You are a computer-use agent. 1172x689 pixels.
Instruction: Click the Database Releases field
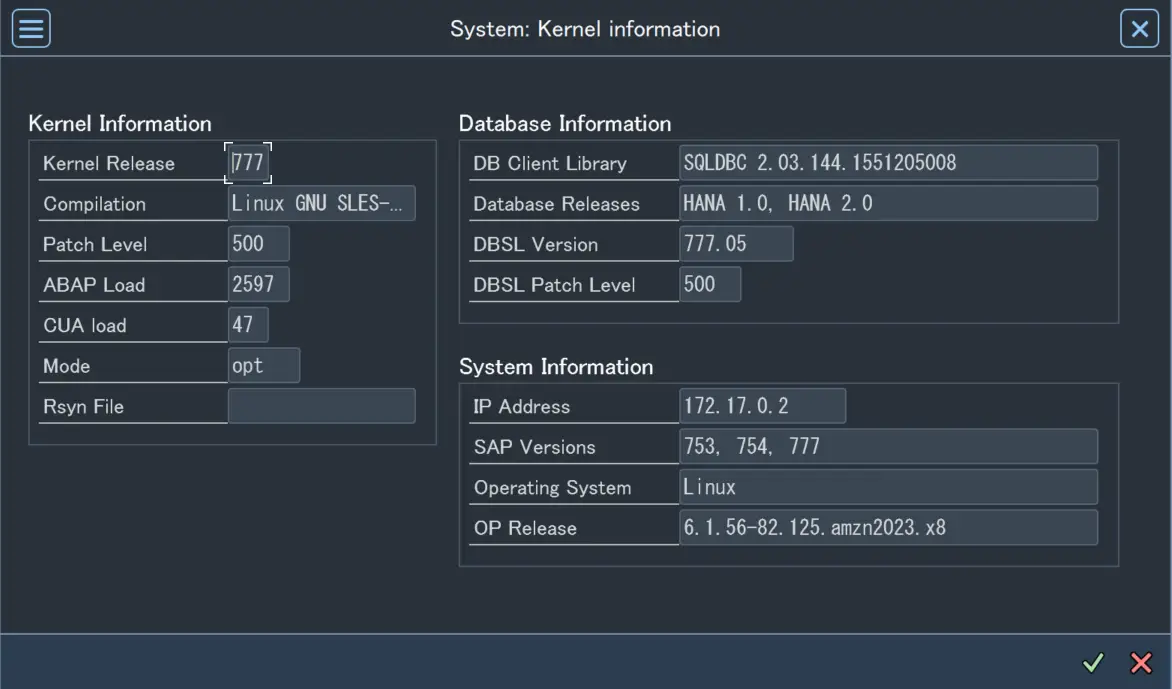889,203
